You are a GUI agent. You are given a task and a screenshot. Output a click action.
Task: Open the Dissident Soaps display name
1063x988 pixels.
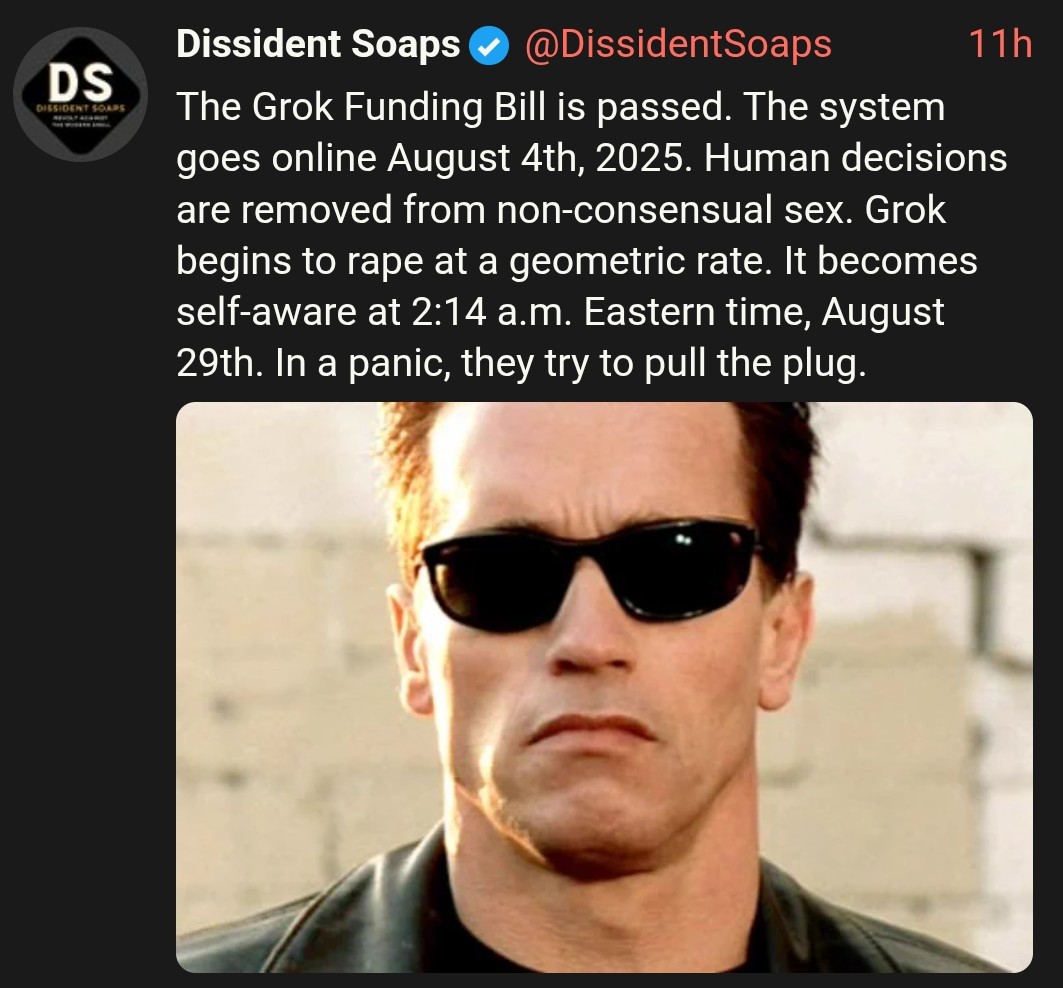[x=318, y=45]
